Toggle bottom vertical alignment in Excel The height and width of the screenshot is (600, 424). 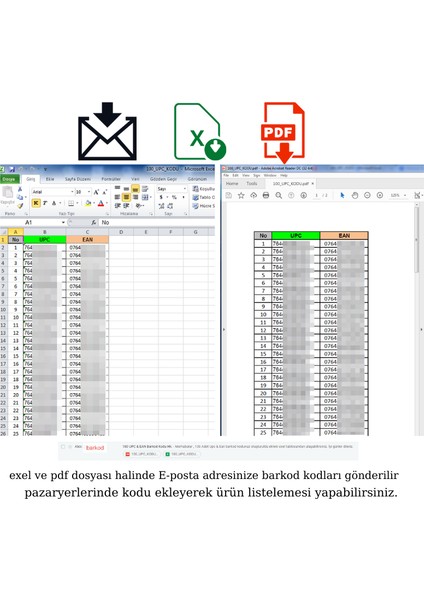point(135,189)
